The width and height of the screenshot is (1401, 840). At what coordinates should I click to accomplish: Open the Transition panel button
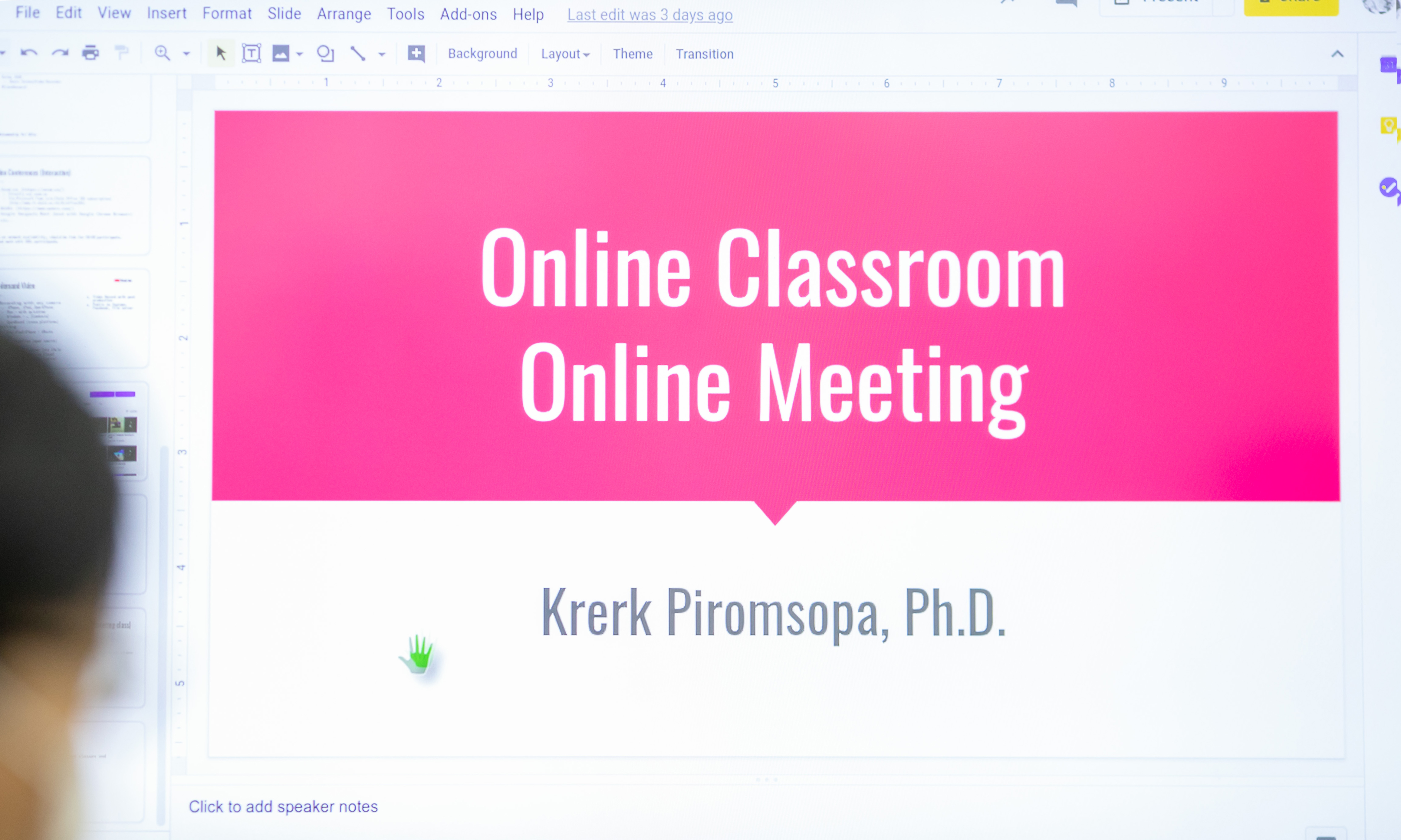(704, 54)
